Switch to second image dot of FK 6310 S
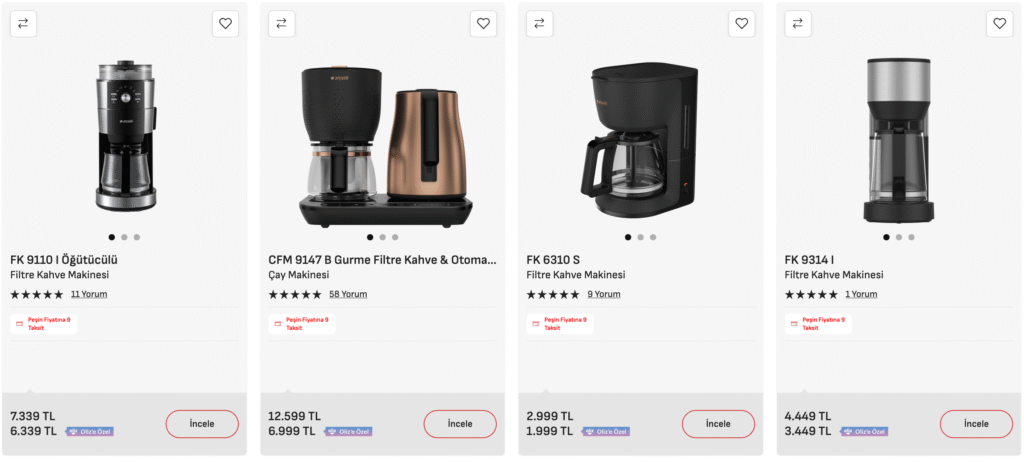The image size is (1024, 462). [x=640, y=237]
